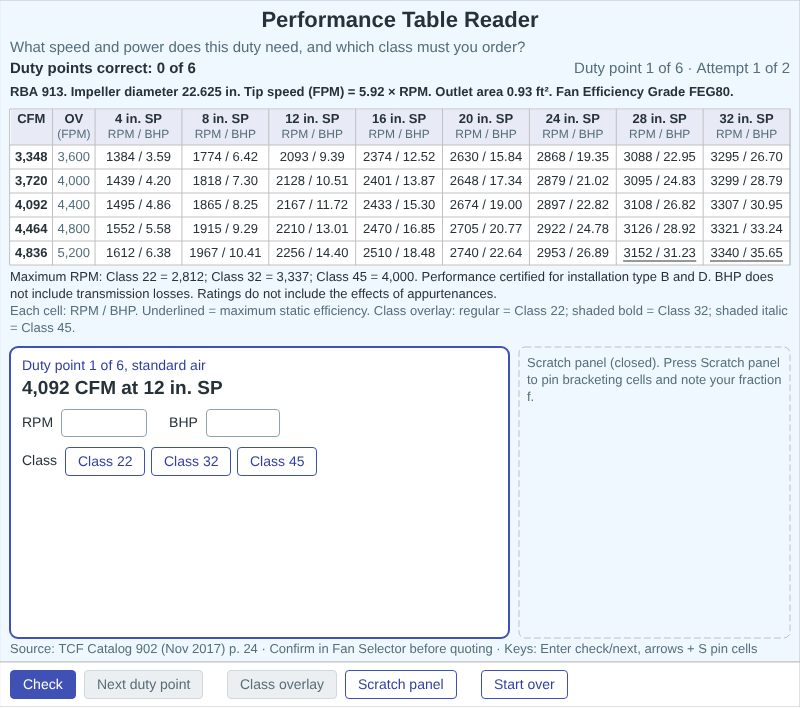Select cell 1439 / 4.20
The image size is (800, 709).
[138, 181]
